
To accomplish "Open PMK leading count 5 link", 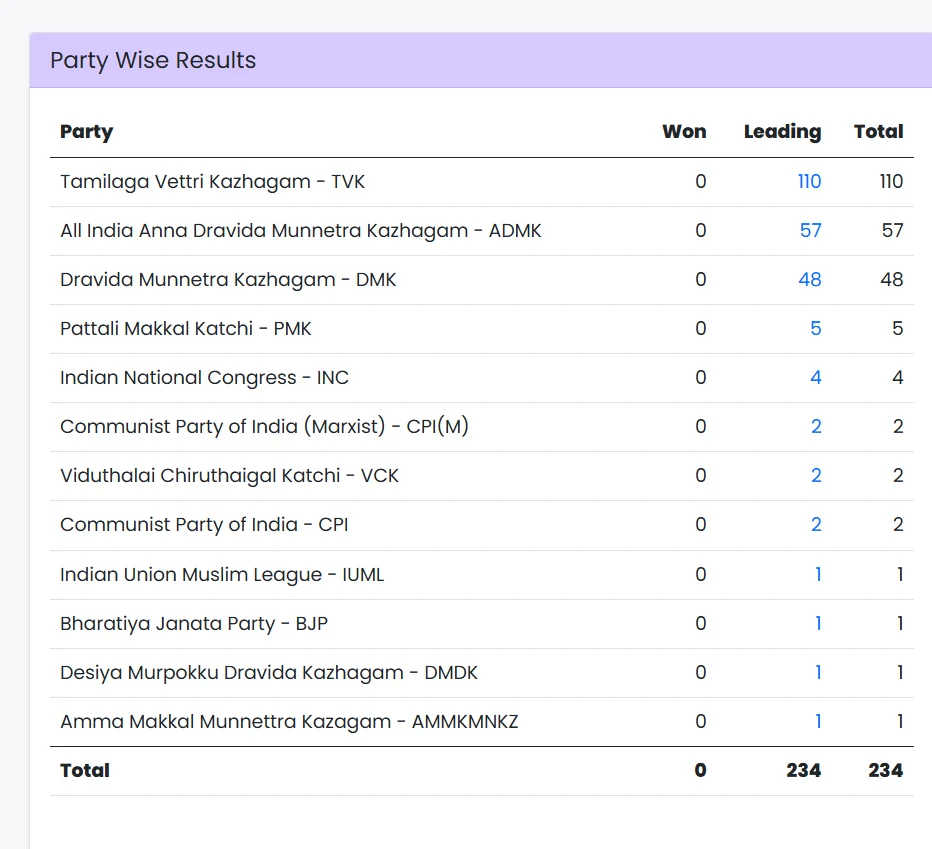I will 816,328.
